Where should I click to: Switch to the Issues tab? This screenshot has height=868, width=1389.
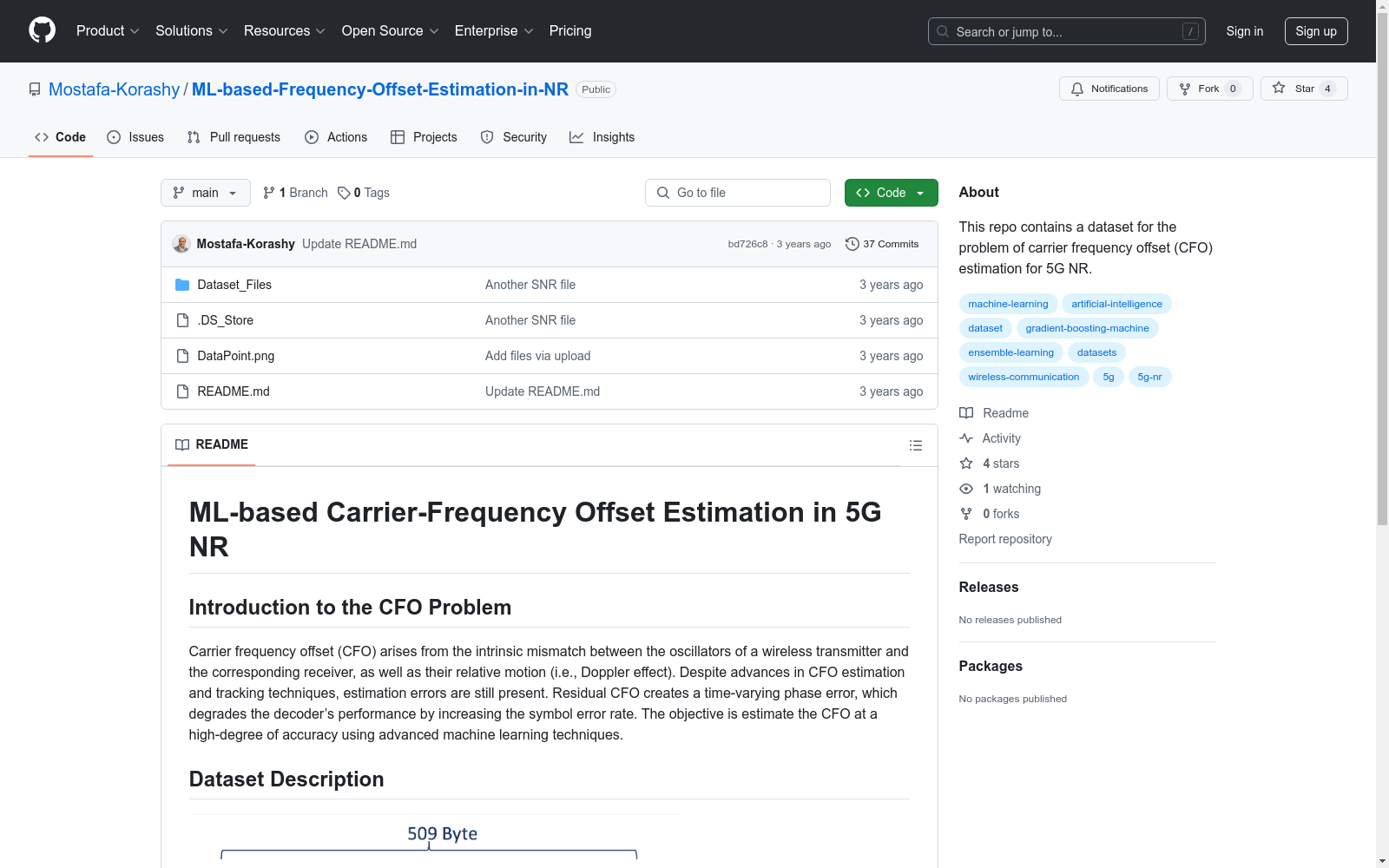click(135, 137)
